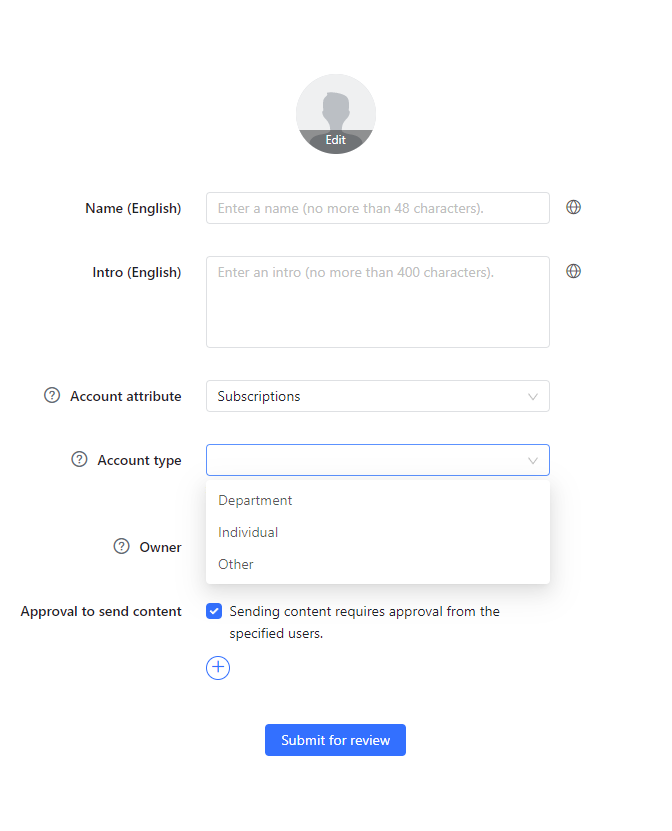Open the Account attribute dropdown
This screenshot has height=831, width=672.
tap(377, 396)
